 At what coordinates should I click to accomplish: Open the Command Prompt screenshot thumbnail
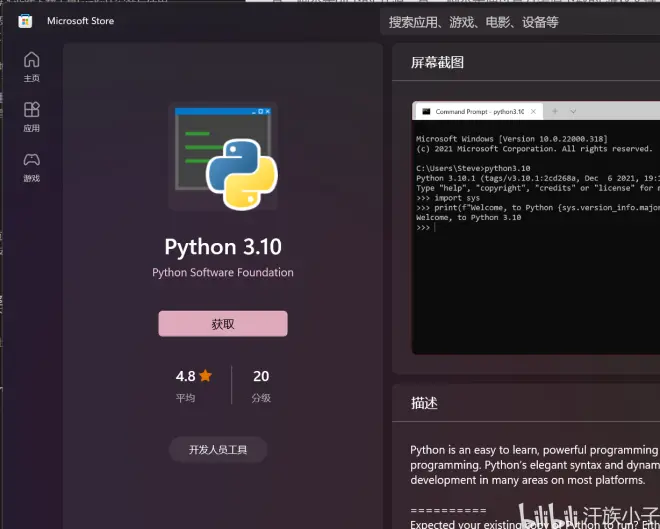(536, 228)
